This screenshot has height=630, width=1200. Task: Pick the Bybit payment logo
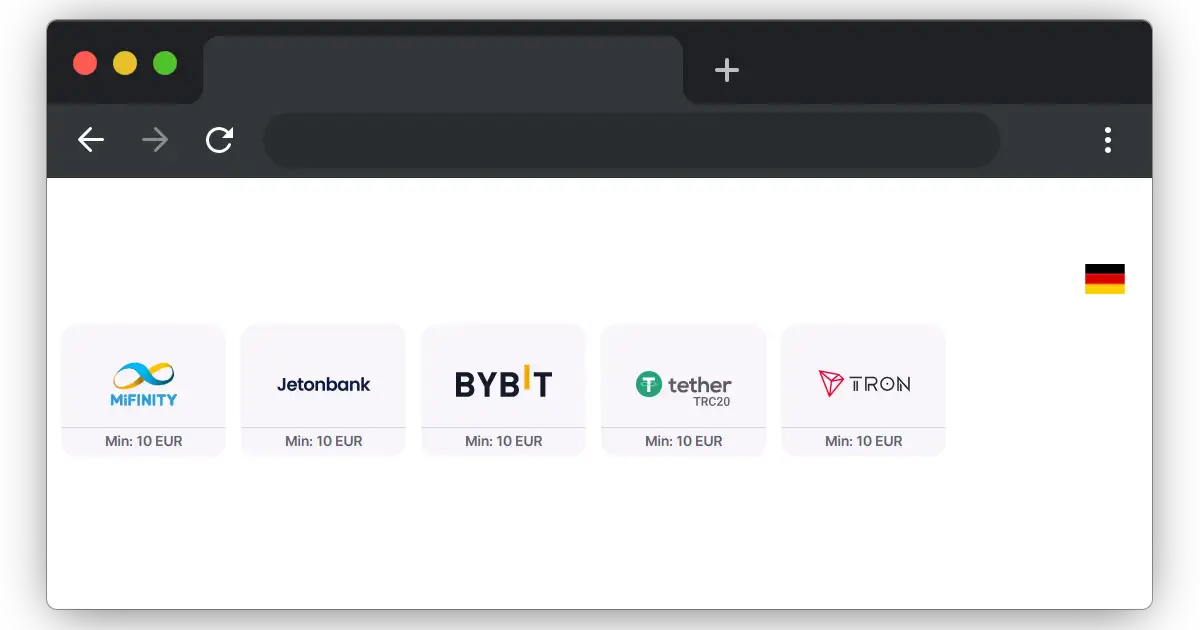pos(504,383)
